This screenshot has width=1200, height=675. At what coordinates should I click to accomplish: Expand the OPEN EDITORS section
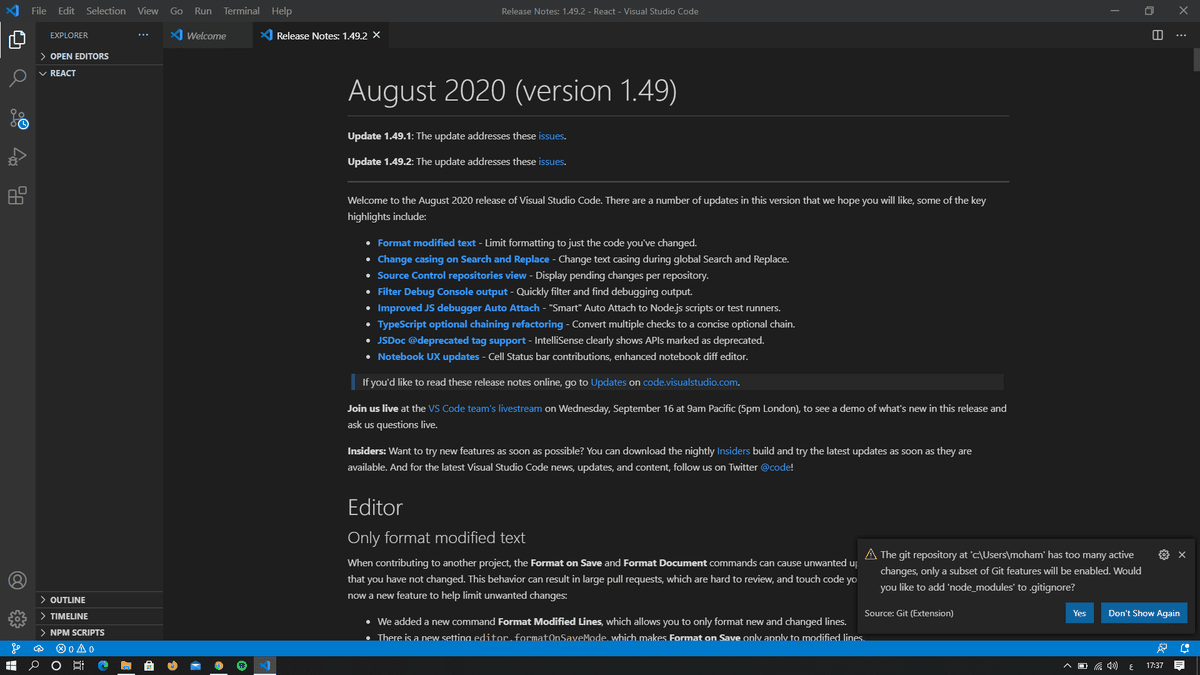click(78, 56)
